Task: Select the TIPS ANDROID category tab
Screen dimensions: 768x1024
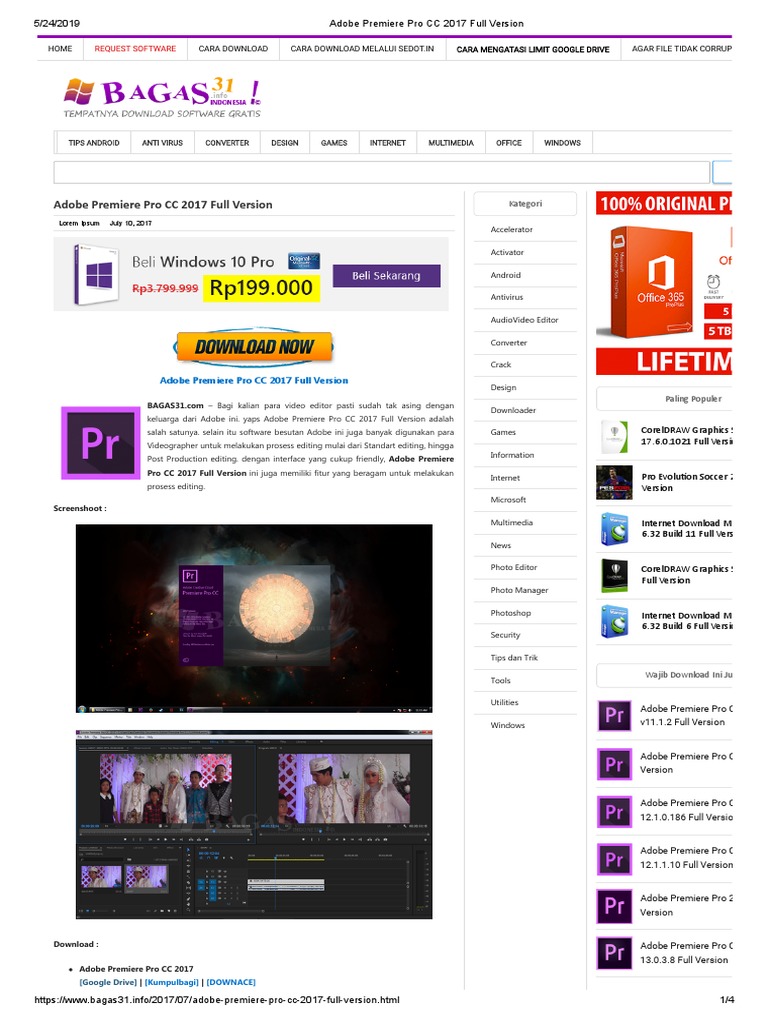Action: pos(94,143)
